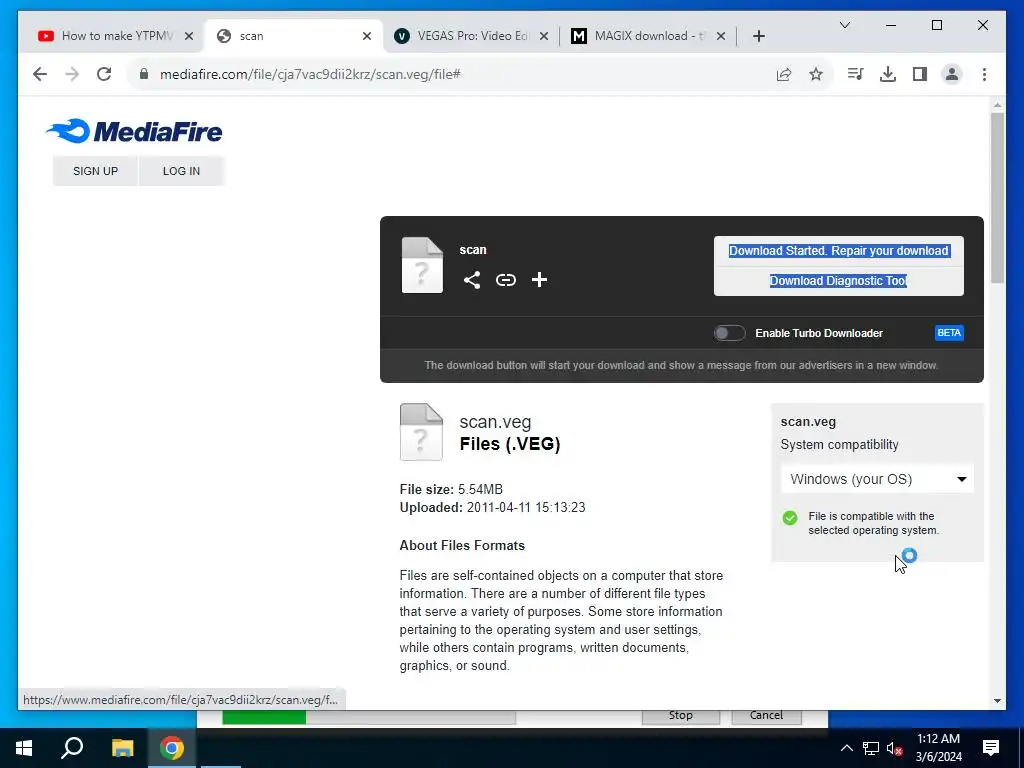The width and height of the screenshot is (1024, 768).
Task: Open Windows taskbar search
Action: tap(72, 748)
